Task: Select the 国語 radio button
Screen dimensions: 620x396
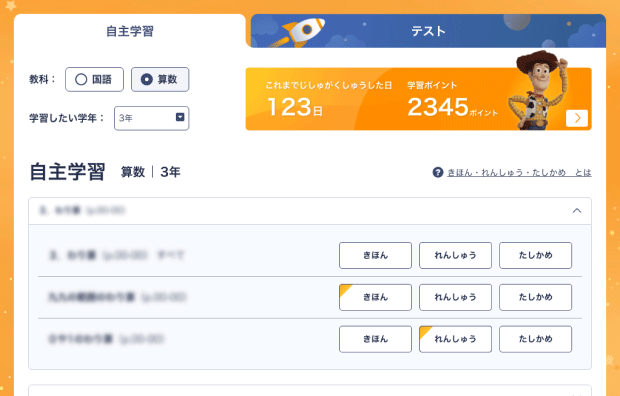Action: click(x=95, y=80)
